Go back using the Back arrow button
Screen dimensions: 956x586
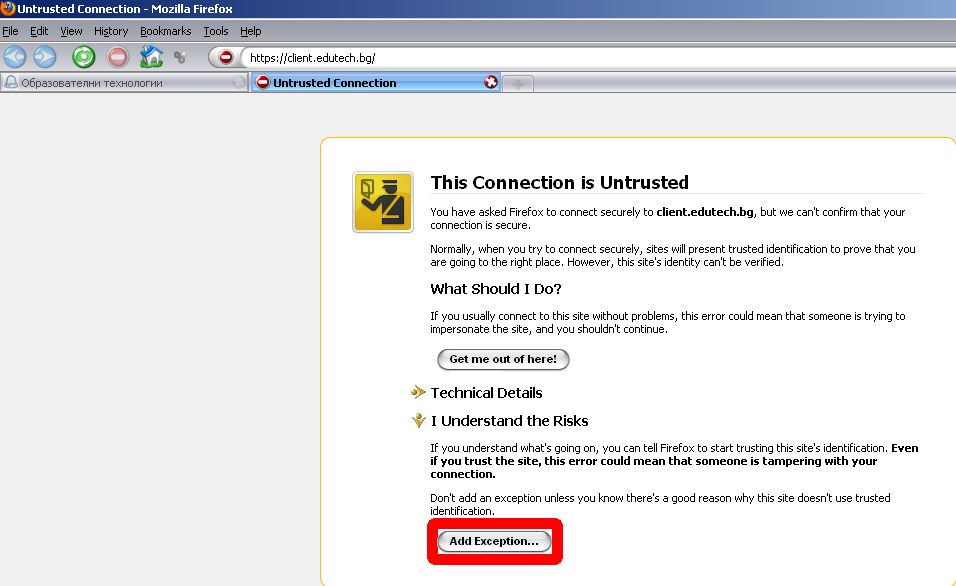tap(15, 57)
